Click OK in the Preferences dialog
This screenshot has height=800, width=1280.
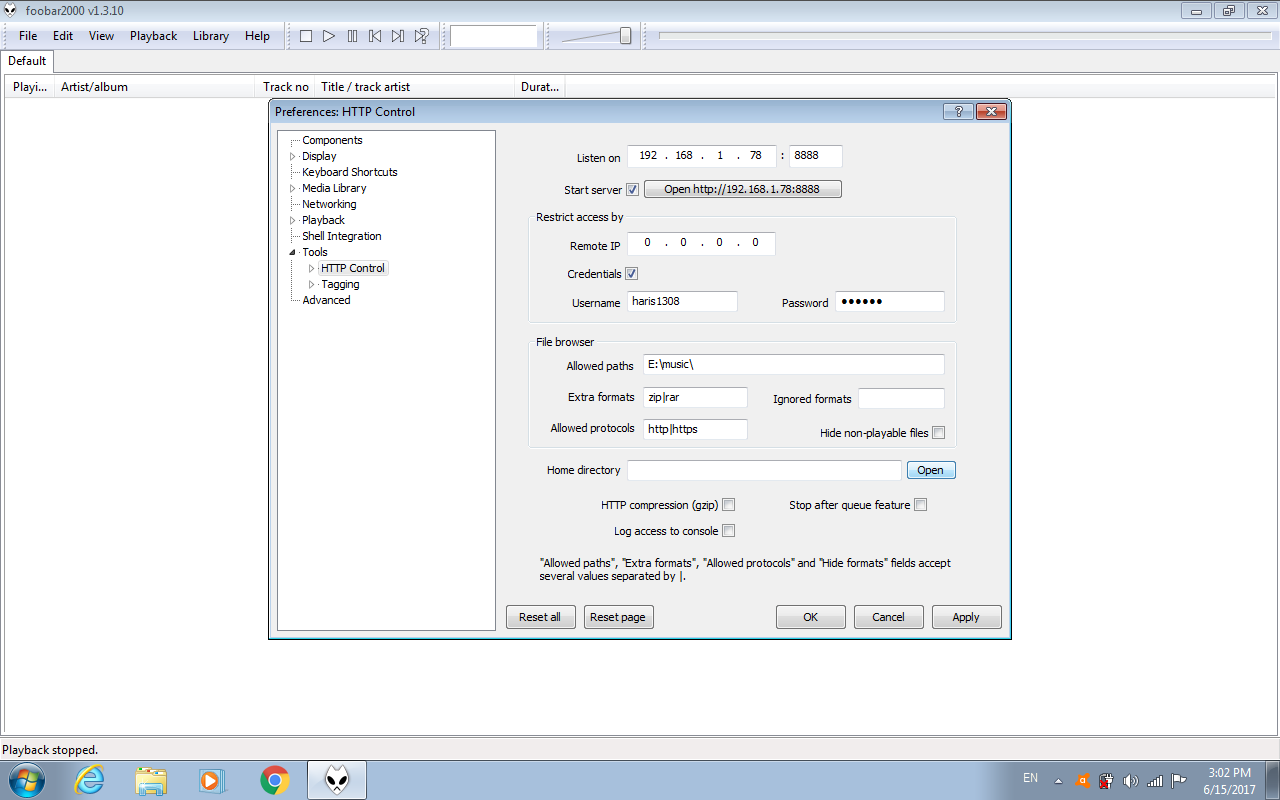tap(811, 617)
